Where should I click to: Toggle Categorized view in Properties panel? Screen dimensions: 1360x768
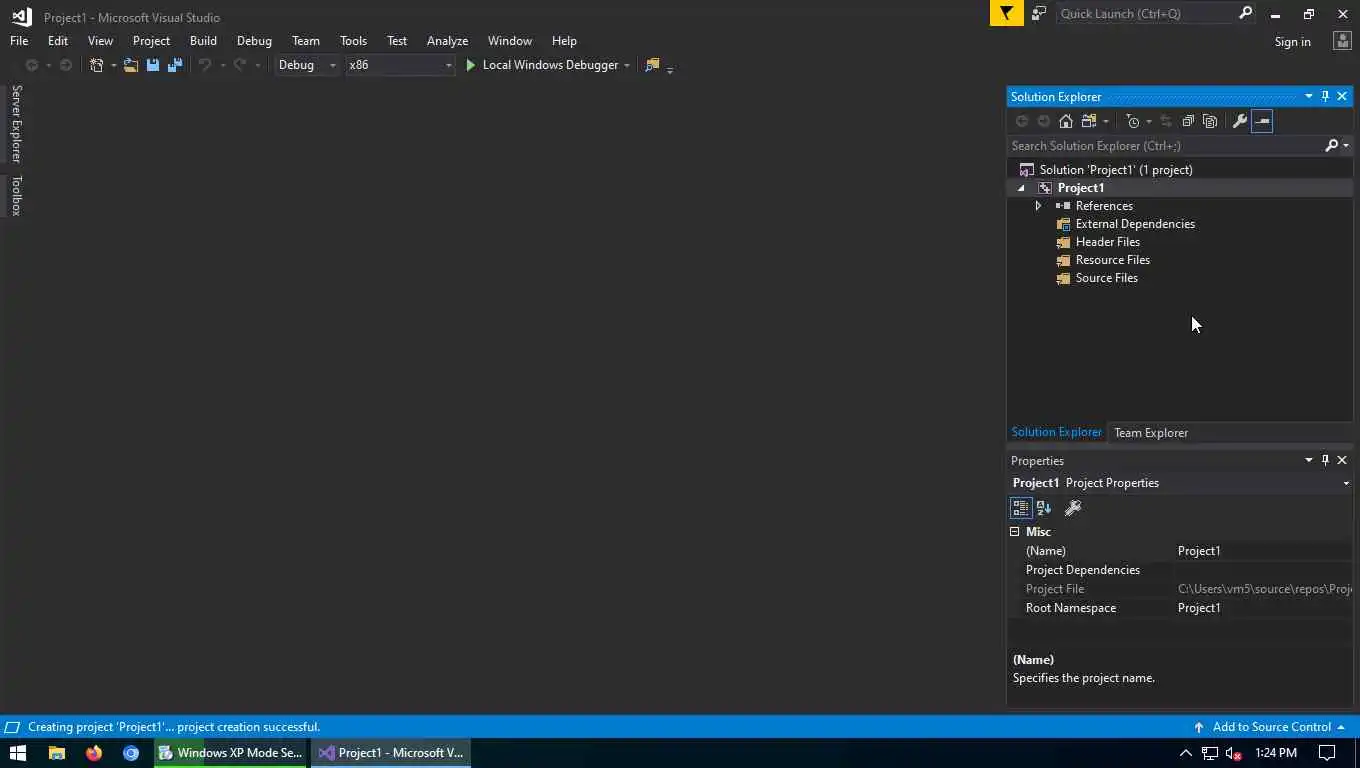click(1021, 508)
